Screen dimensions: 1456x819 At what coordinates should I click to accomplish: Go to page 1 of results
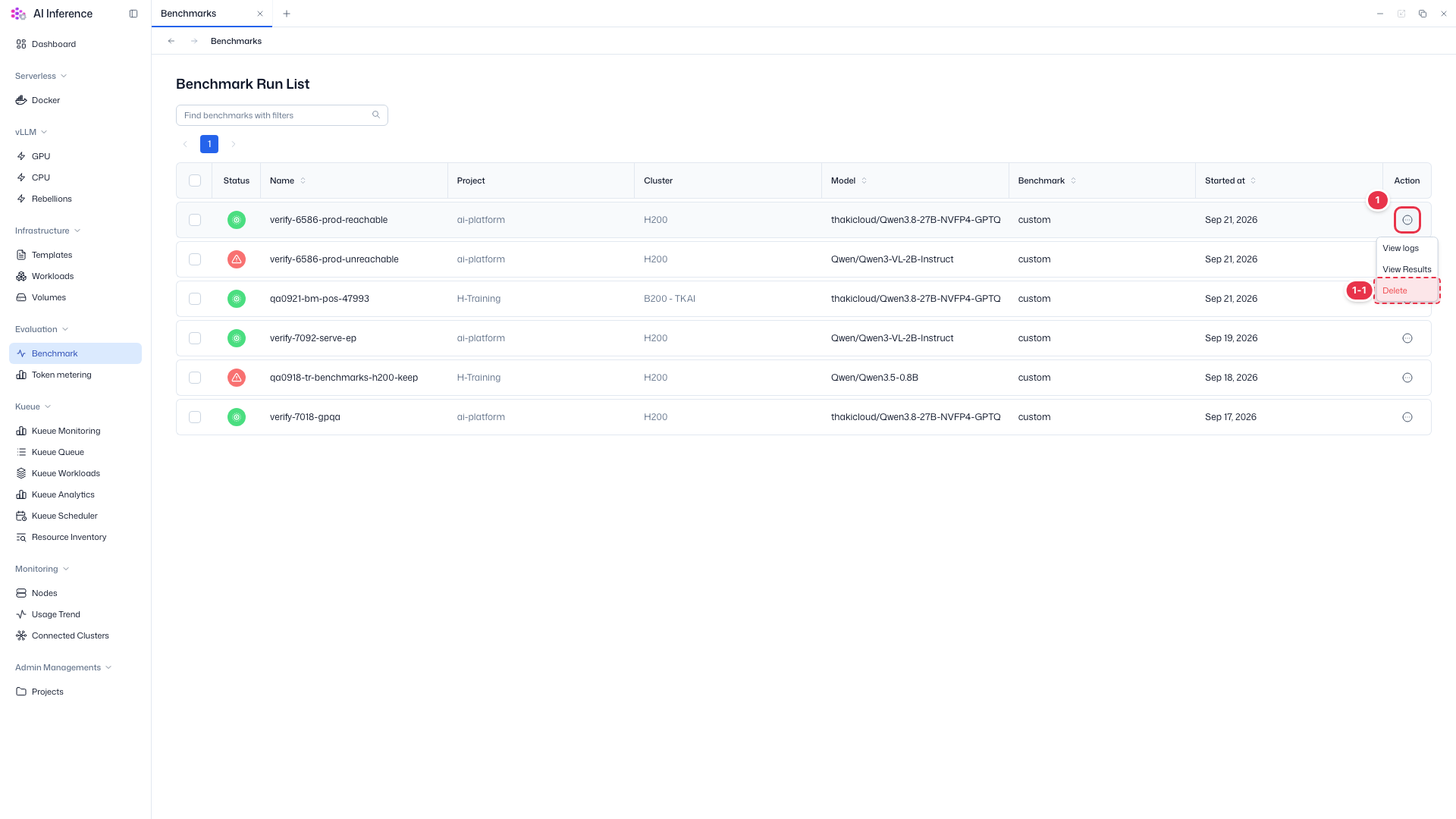point(209,144)
